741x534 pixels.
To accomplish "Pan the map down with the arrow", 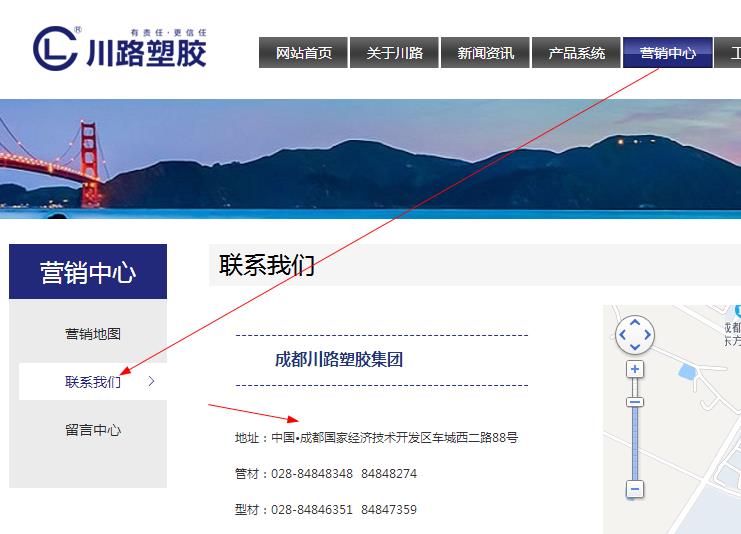I will [634, 346].
